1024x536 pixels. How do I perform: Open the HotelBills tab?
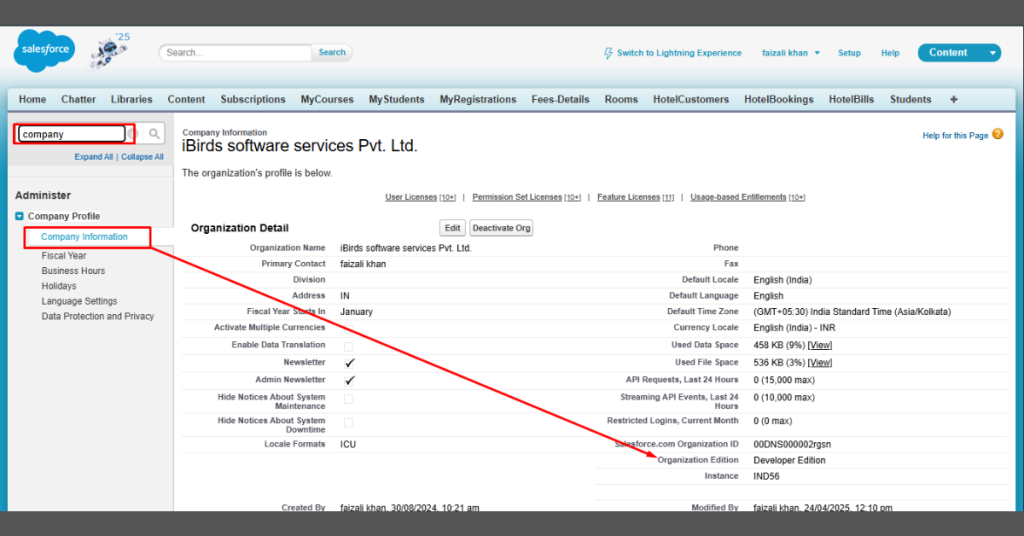point(851,99)
